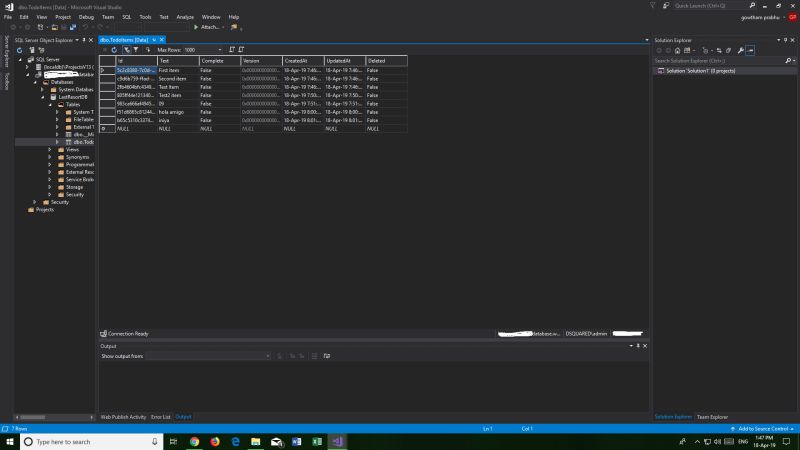Click Solution Explorer switch views icon

(x=687, y=51)
